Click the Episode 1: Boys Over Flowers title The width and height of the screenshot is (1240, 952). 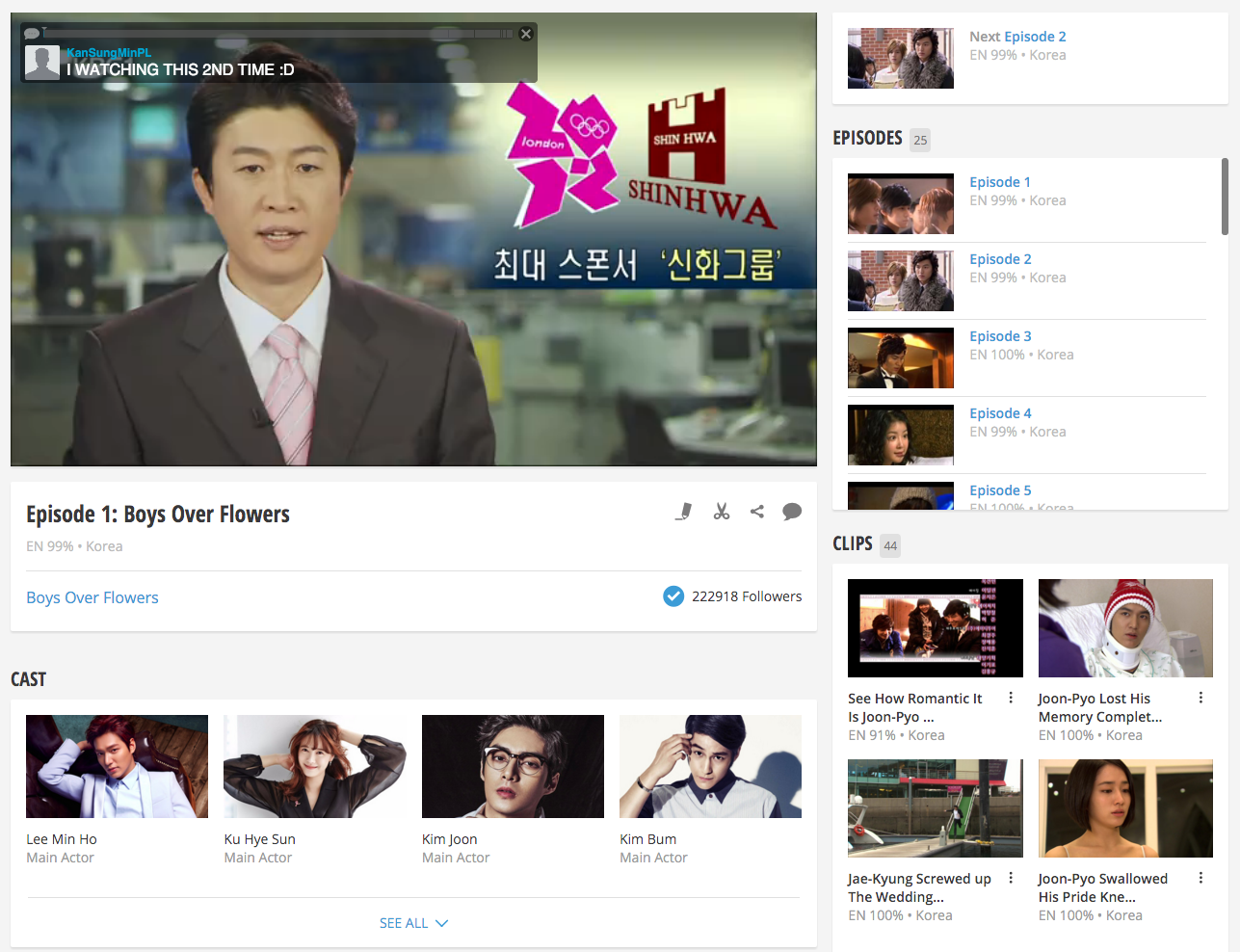(x=158, y=515)
